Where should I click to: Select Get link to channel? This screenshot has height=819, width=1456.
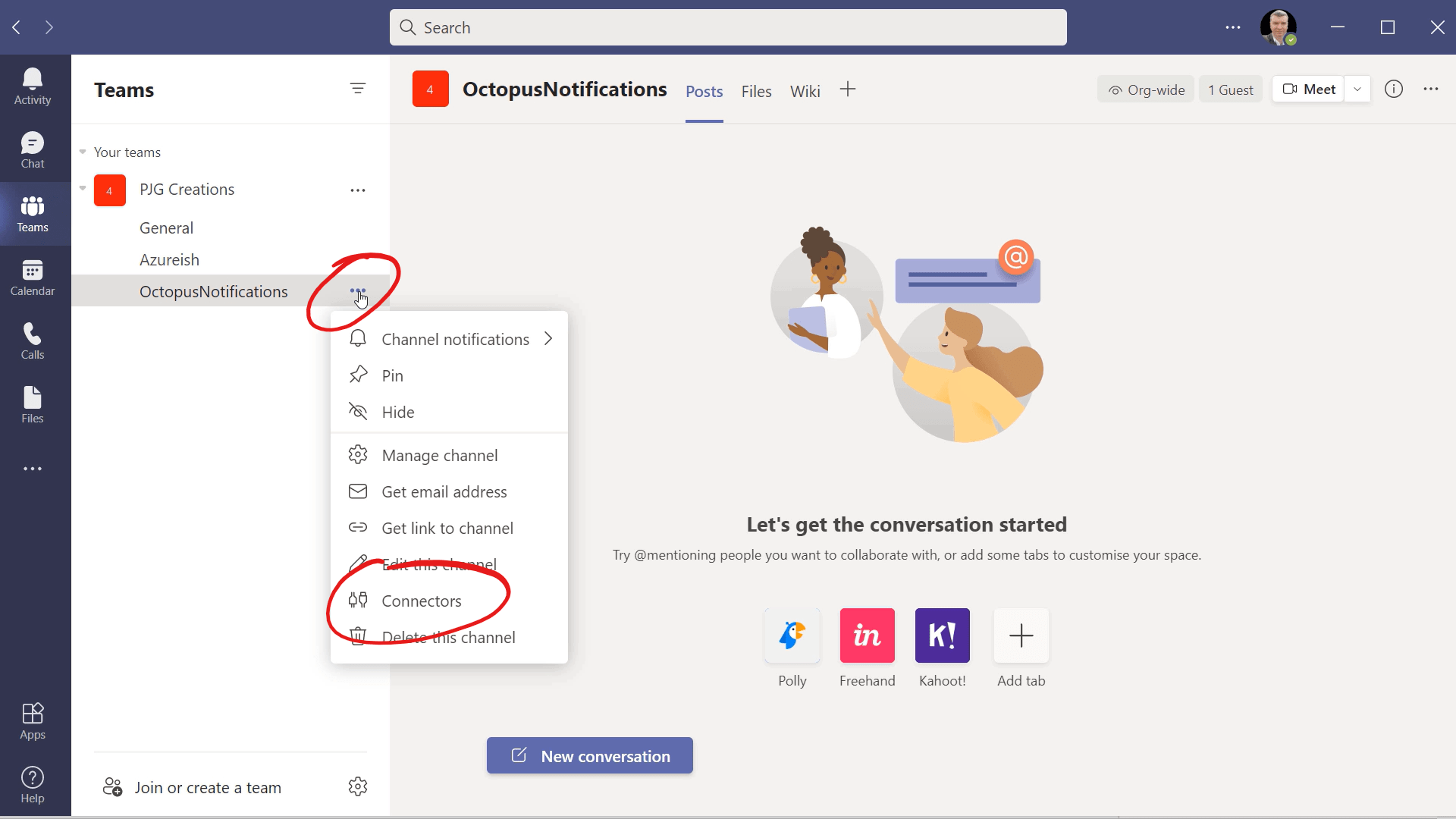coord(449,528)
